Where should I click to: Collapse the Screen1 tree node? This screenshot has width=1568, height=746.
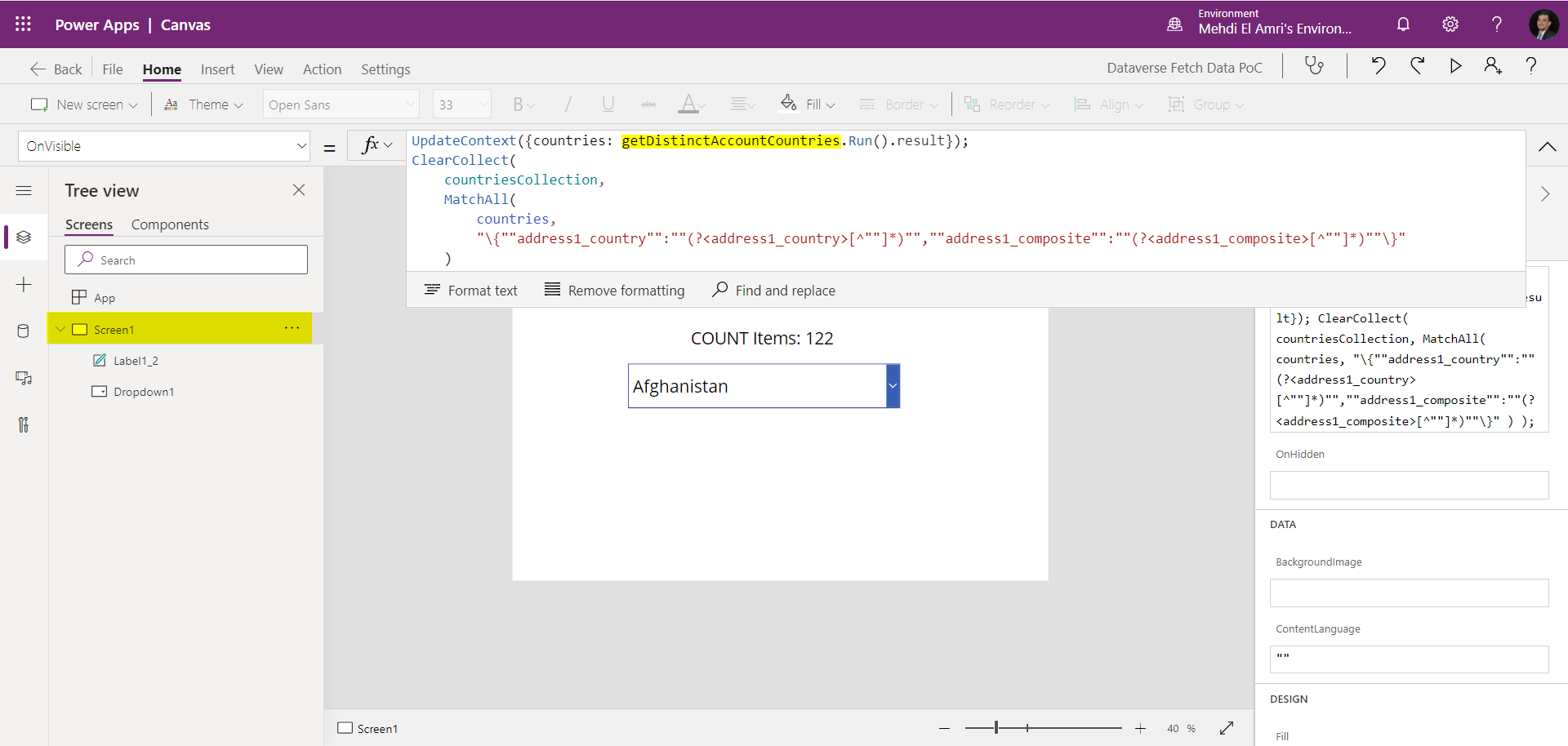click(x=60, y=329)
